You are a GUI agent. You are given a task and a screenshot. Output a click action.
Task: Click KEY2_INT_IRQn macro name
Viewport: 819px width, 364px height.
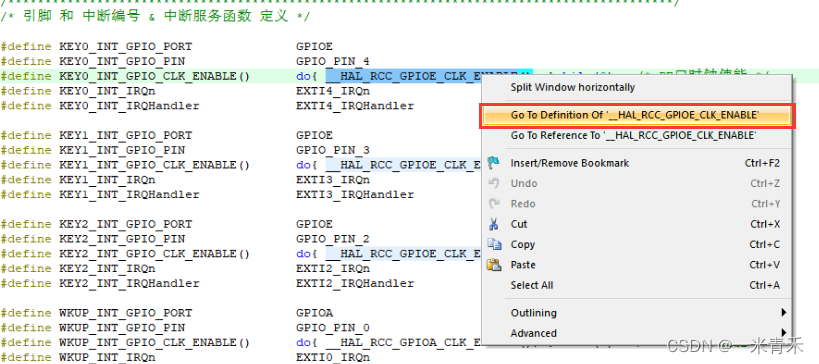click(x=107, y=268)
